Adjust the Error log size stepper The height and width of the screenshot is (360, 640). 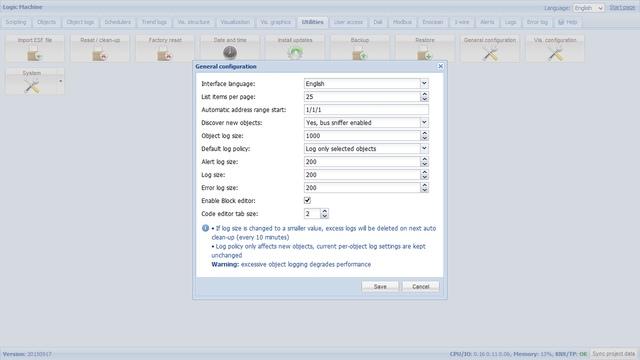[x=424, y=188]
